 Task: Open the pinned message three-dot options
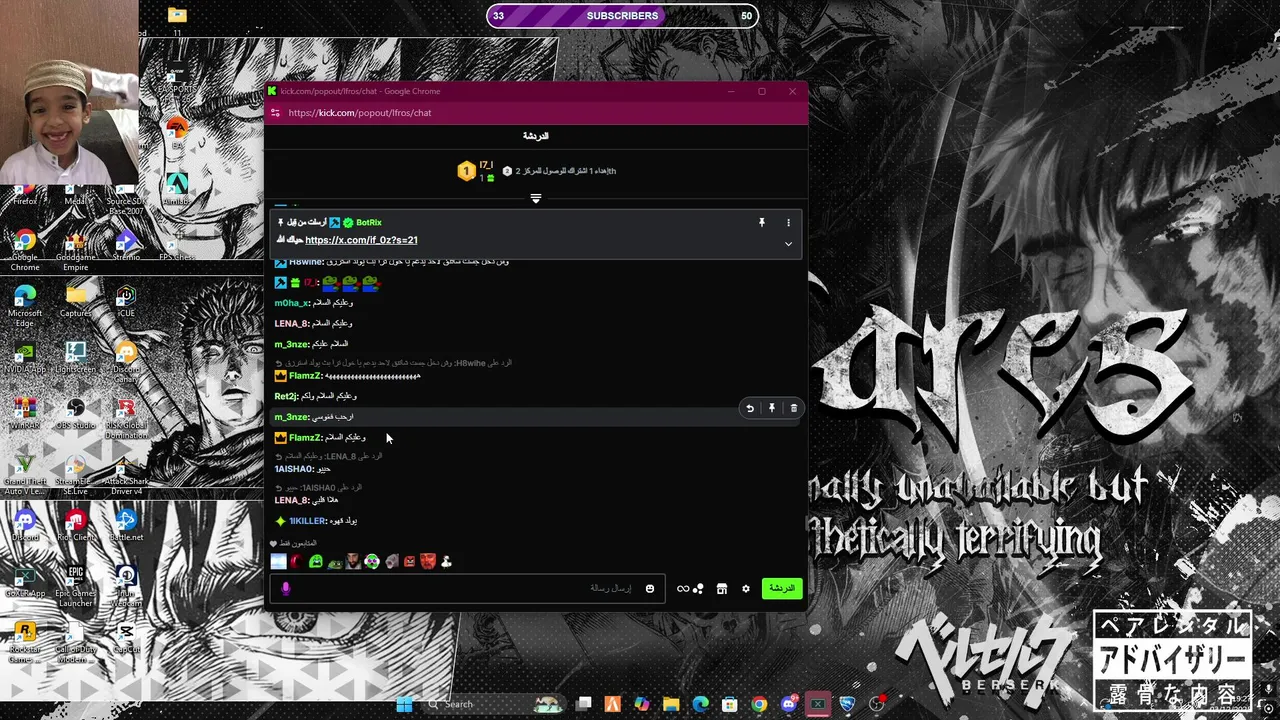[x=788, y=223]
